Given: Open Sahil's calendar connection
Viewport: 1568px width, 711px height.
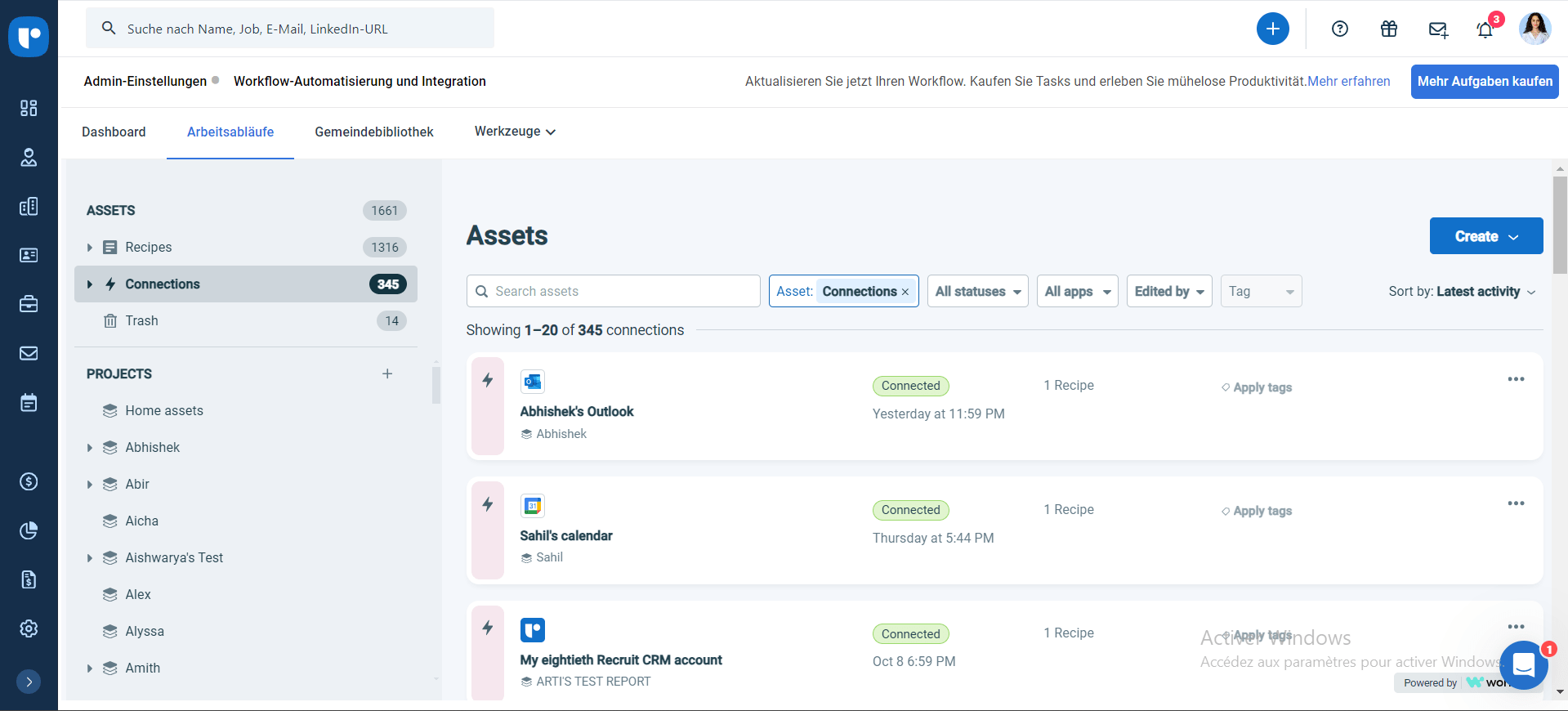Looking at the screenshot, I should point(566,535).
